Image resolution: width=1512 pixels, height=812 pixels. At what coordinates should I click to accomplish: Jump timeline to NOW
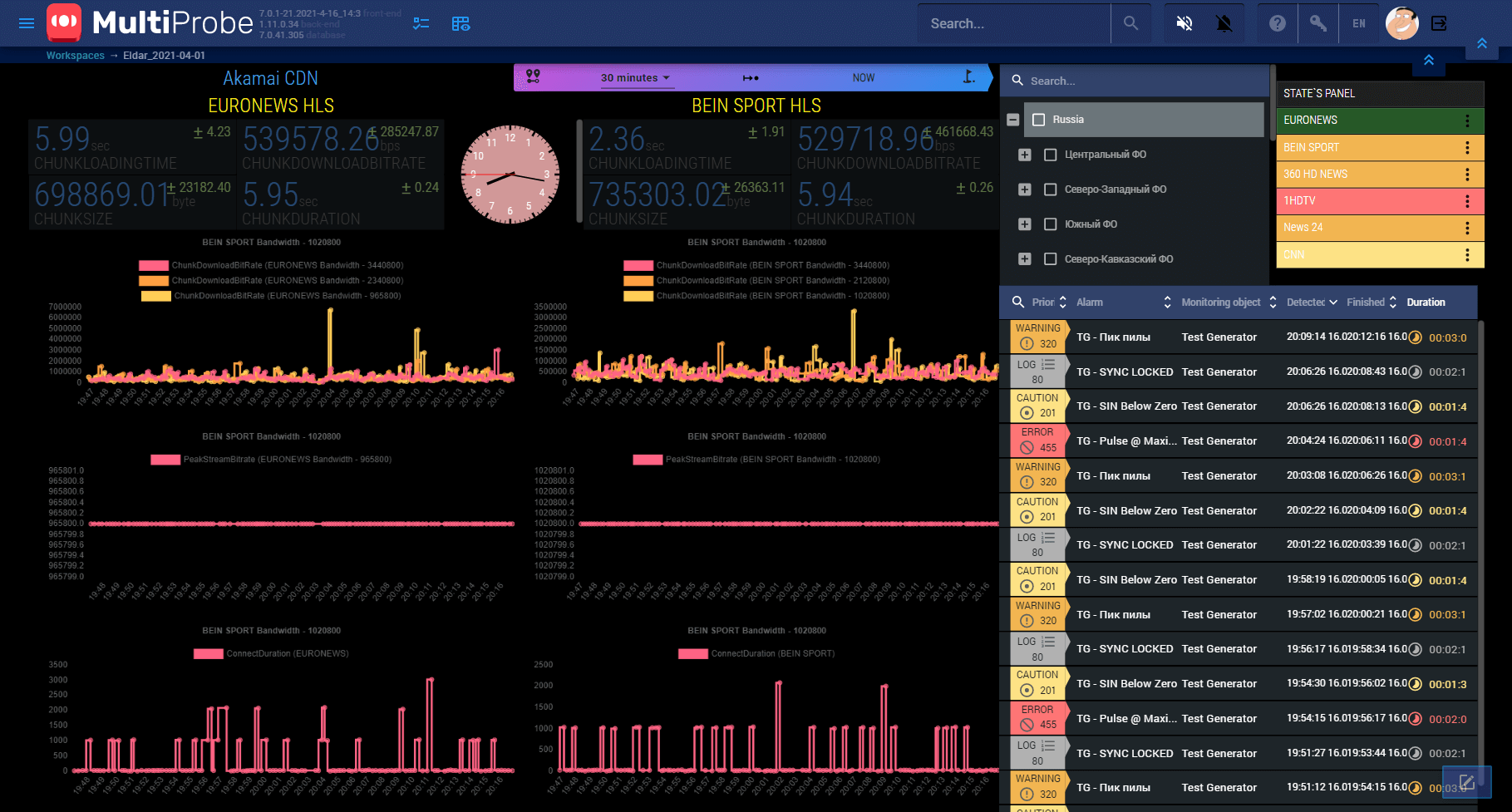pyautogui.click(x=864, y=78)
